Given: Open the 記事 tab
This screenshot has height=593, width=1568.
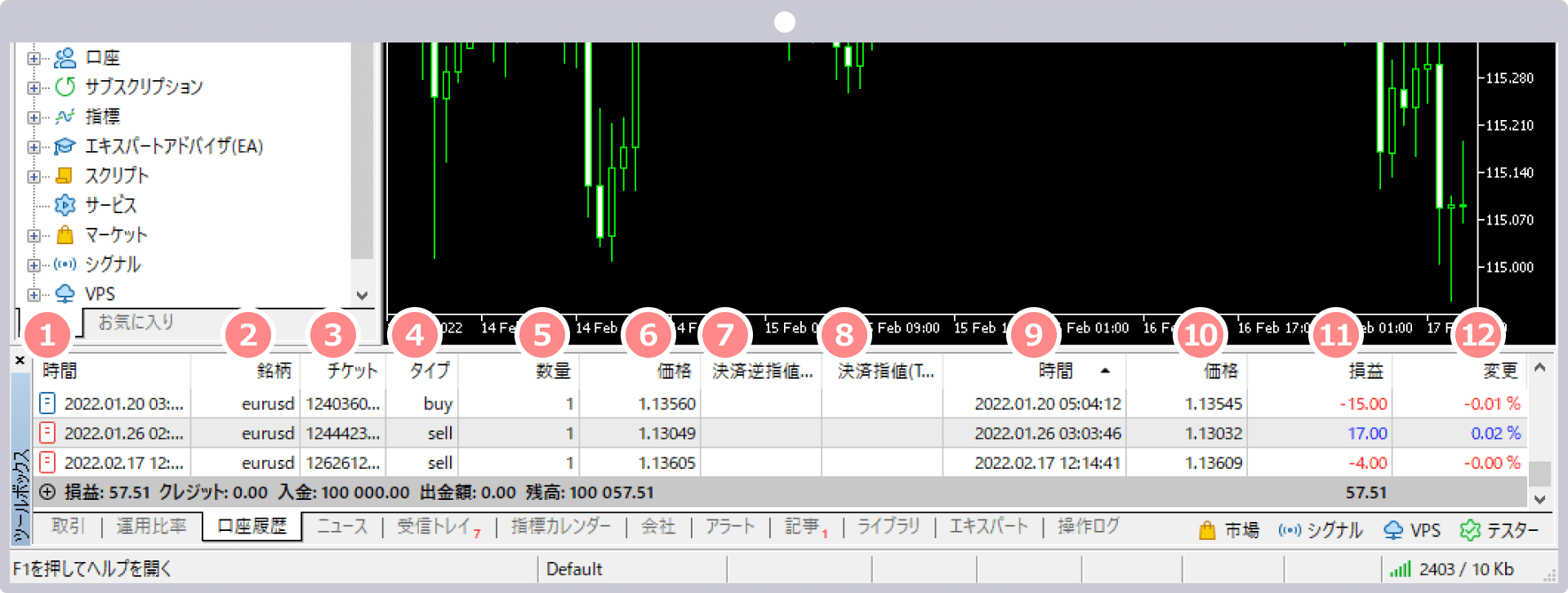Looking at the screenshot, I should (x=806, y=526).
